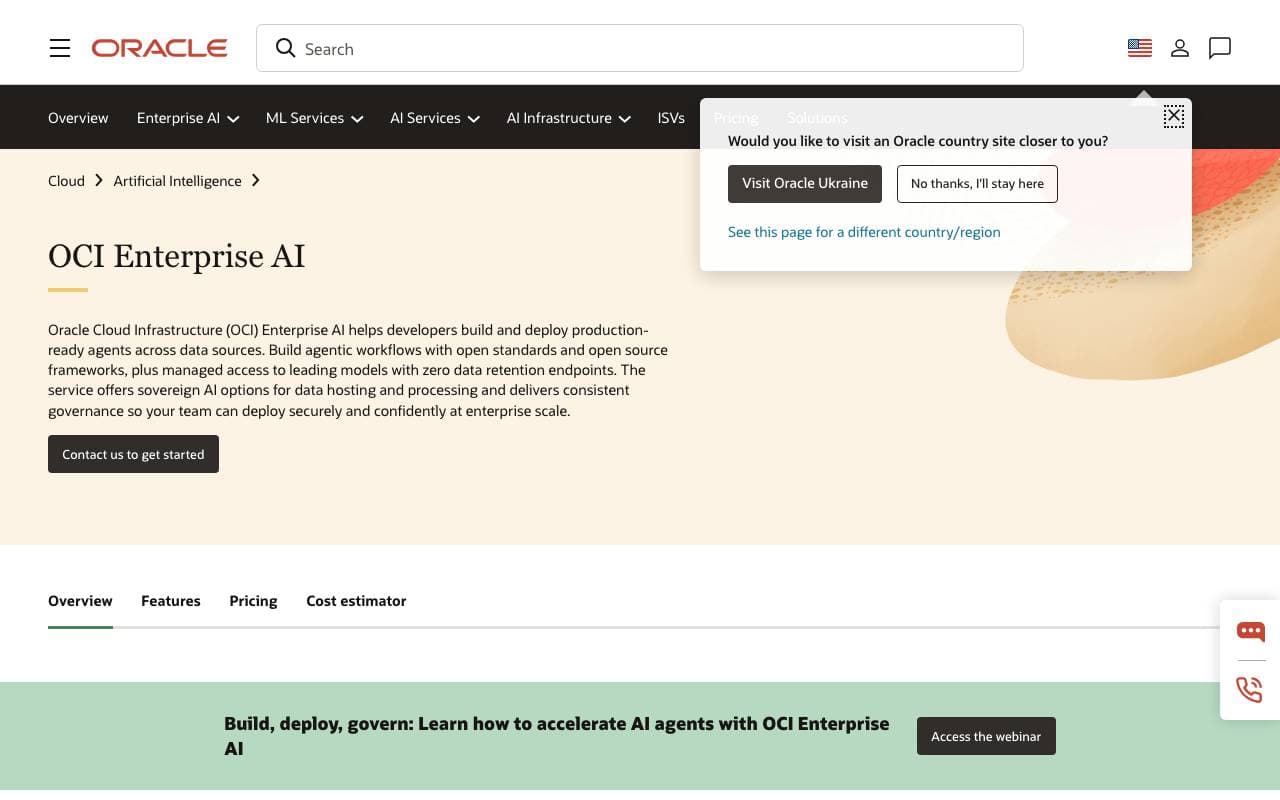
Task: Choose No thanks, I'll stay here
Action: 977,184
